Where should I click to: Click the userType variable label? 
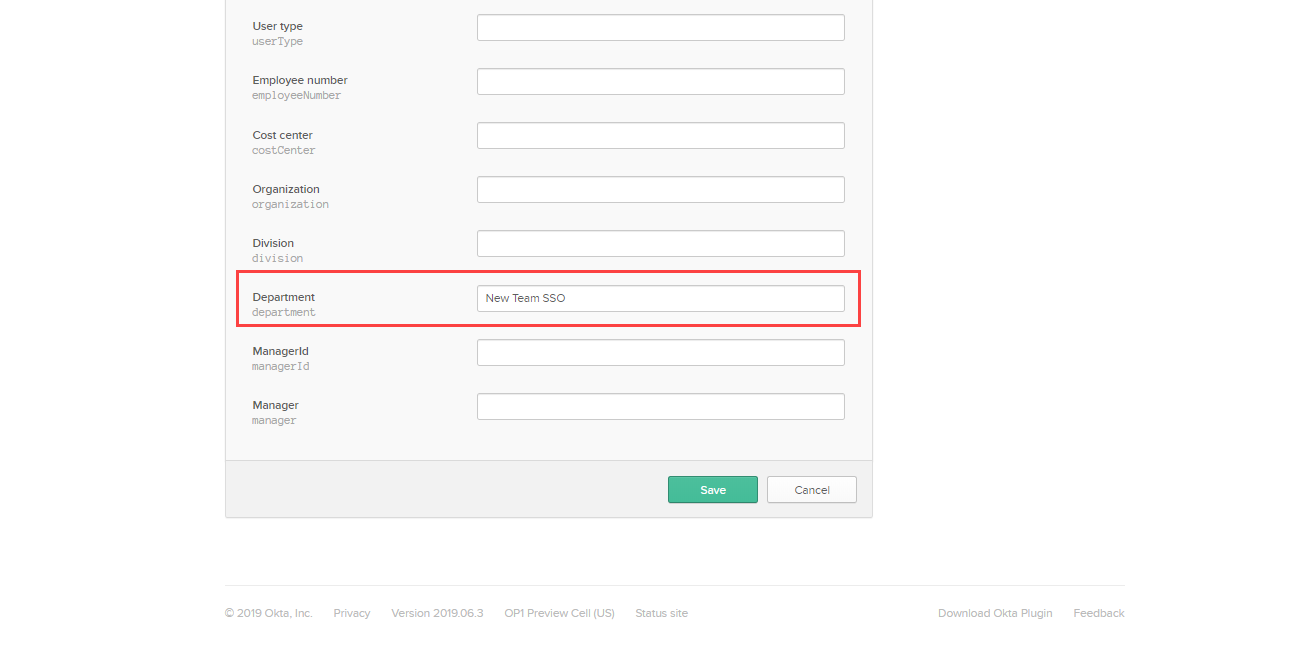(276, 41)
